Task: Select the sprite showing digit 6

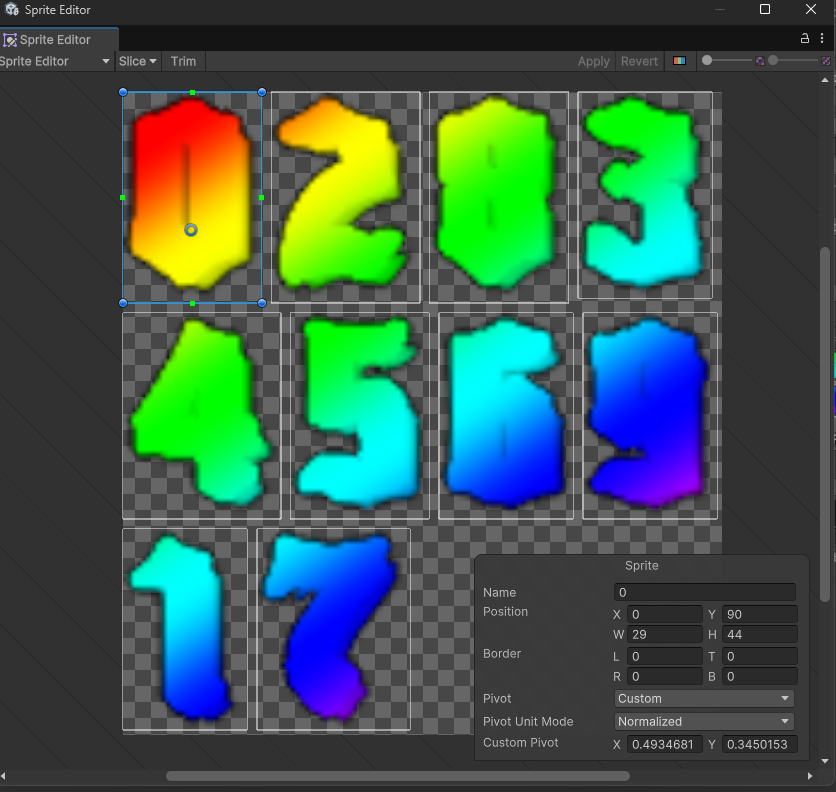Action: coord(506,415)
